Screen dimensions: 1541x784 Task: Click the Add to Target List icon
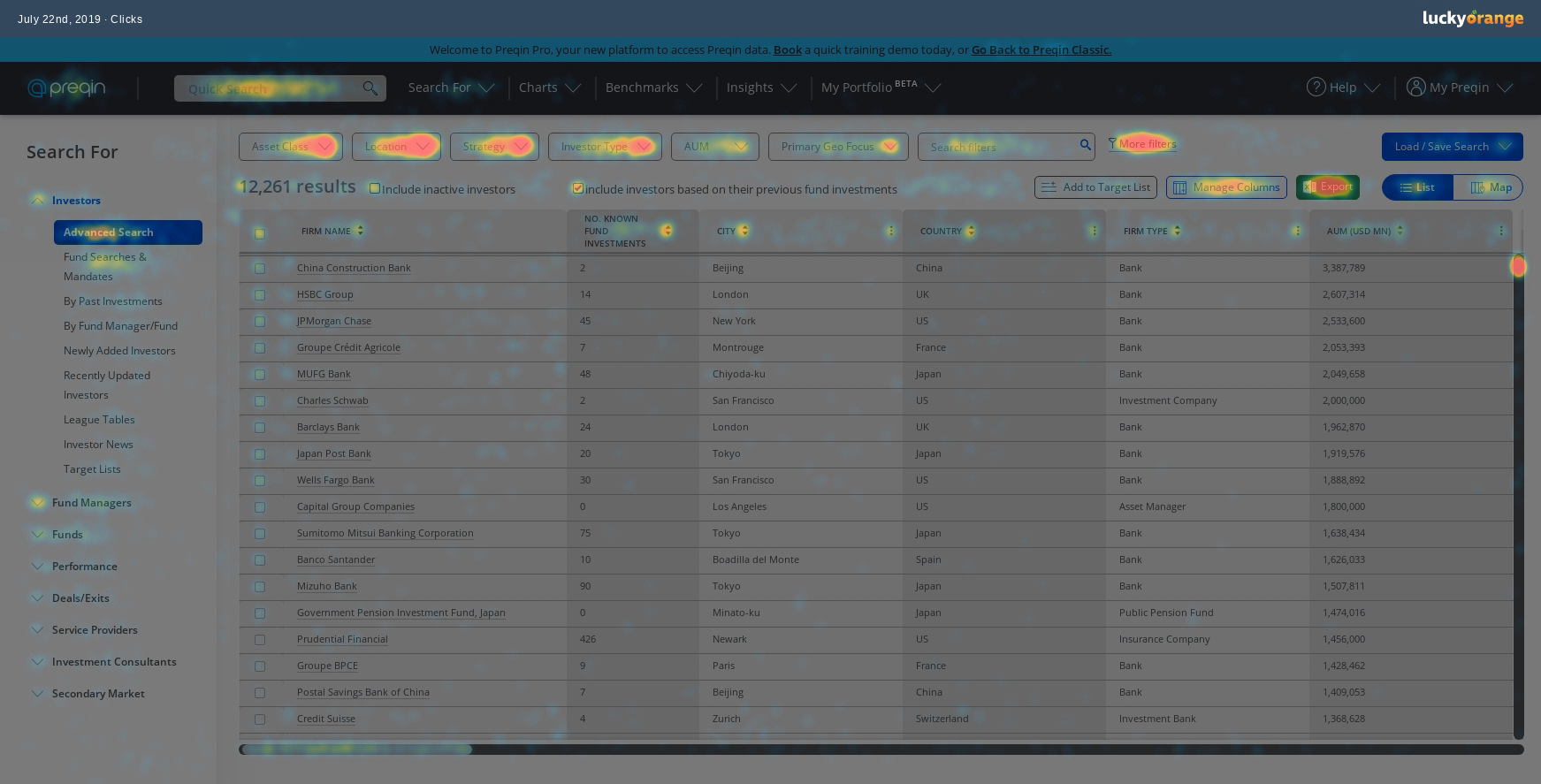(1049, 187)
